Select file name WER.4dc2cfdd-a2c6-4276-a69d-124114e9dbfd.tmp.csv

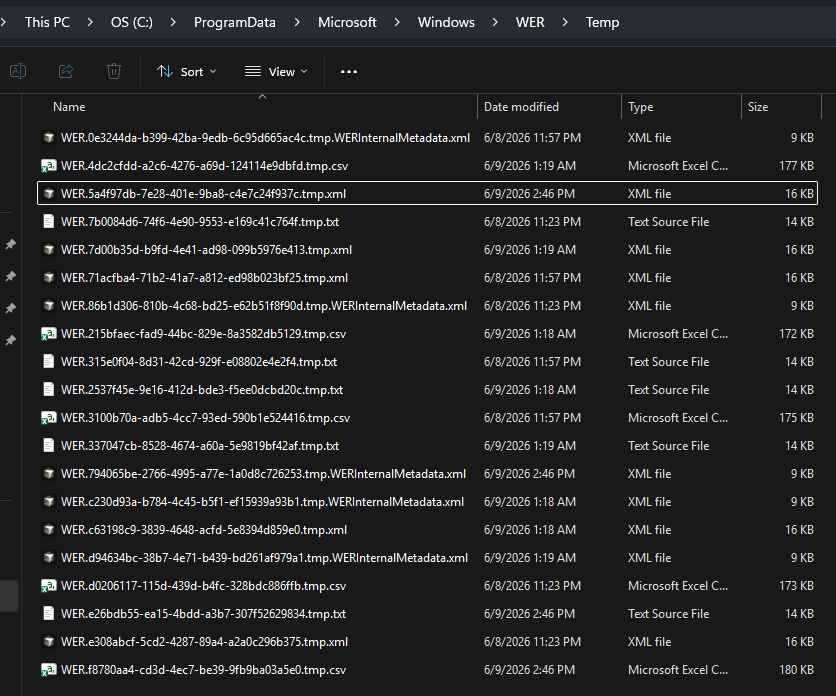[x=204, y=166]
